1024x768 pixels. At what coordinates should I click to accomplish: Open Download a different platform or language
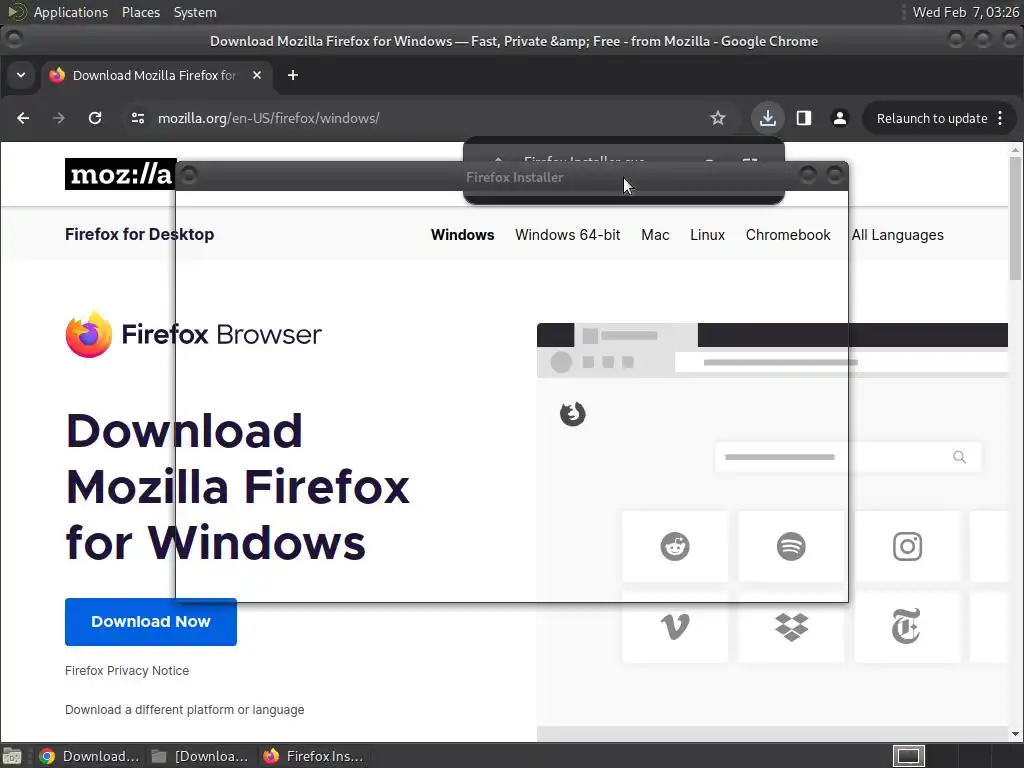coord(184,710)
